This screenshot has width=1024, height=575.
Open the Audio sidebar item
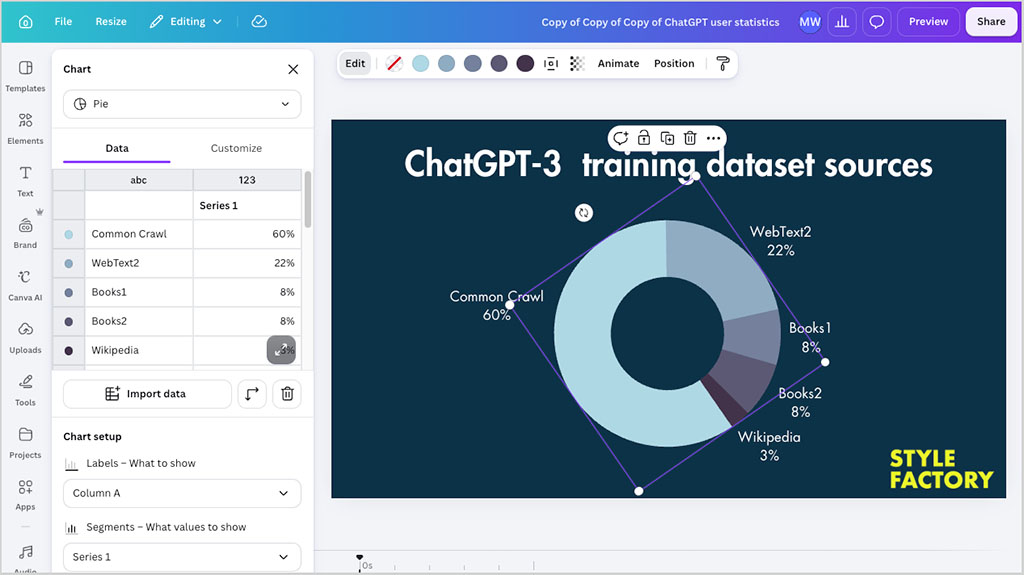pyautogui.click(x=25, y=557)
